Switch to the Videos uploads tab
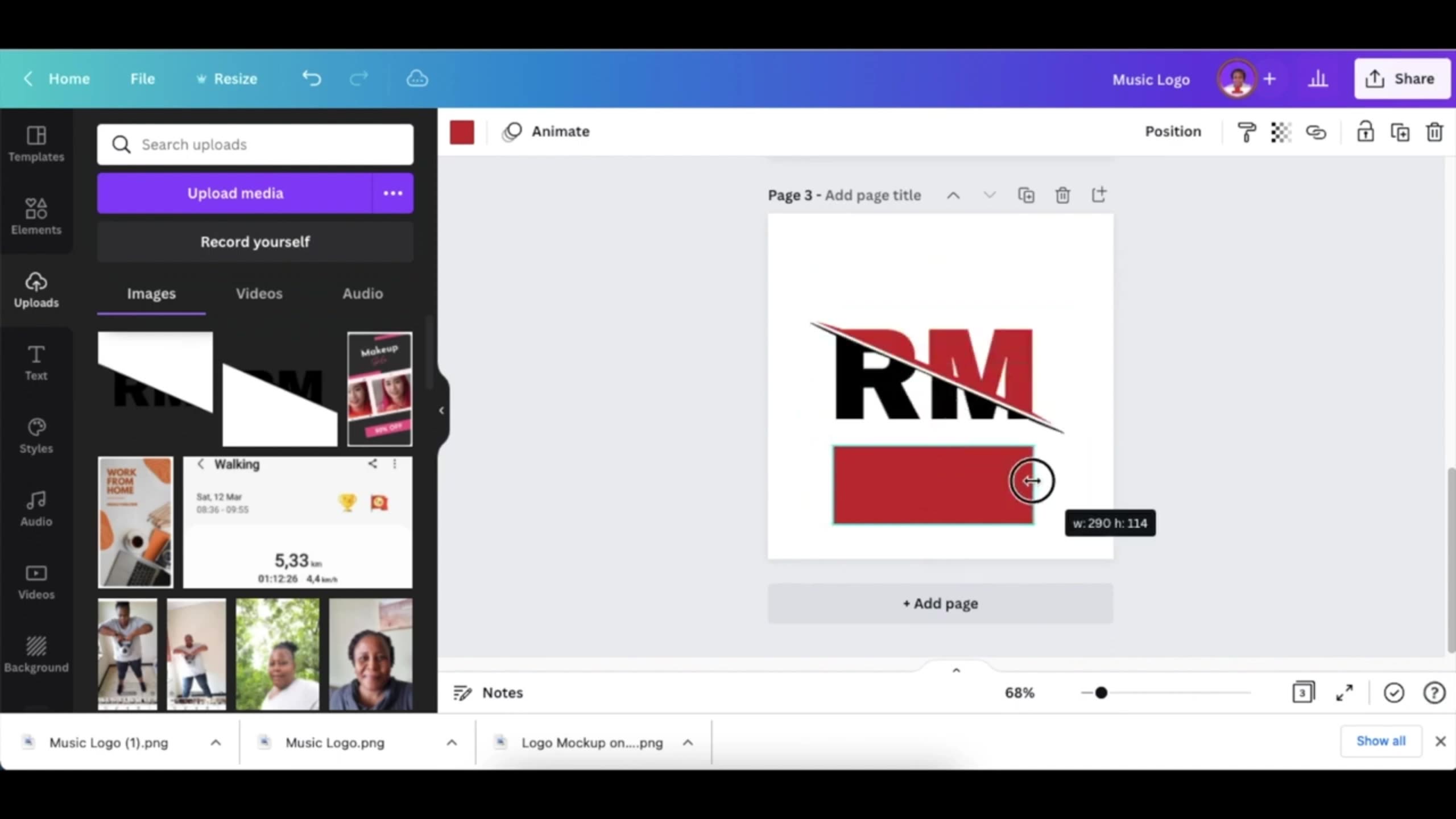Viewport: 1456px width, 819px height. point(259,293)
